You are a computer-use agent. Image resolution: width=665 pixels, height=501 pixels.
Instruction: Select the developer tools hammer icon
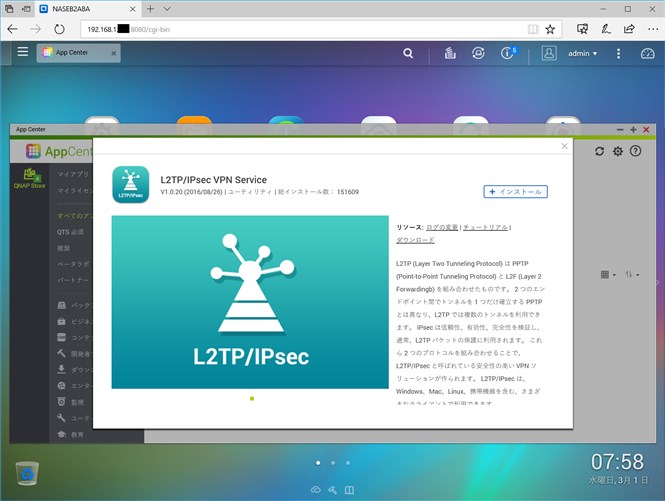62,353
